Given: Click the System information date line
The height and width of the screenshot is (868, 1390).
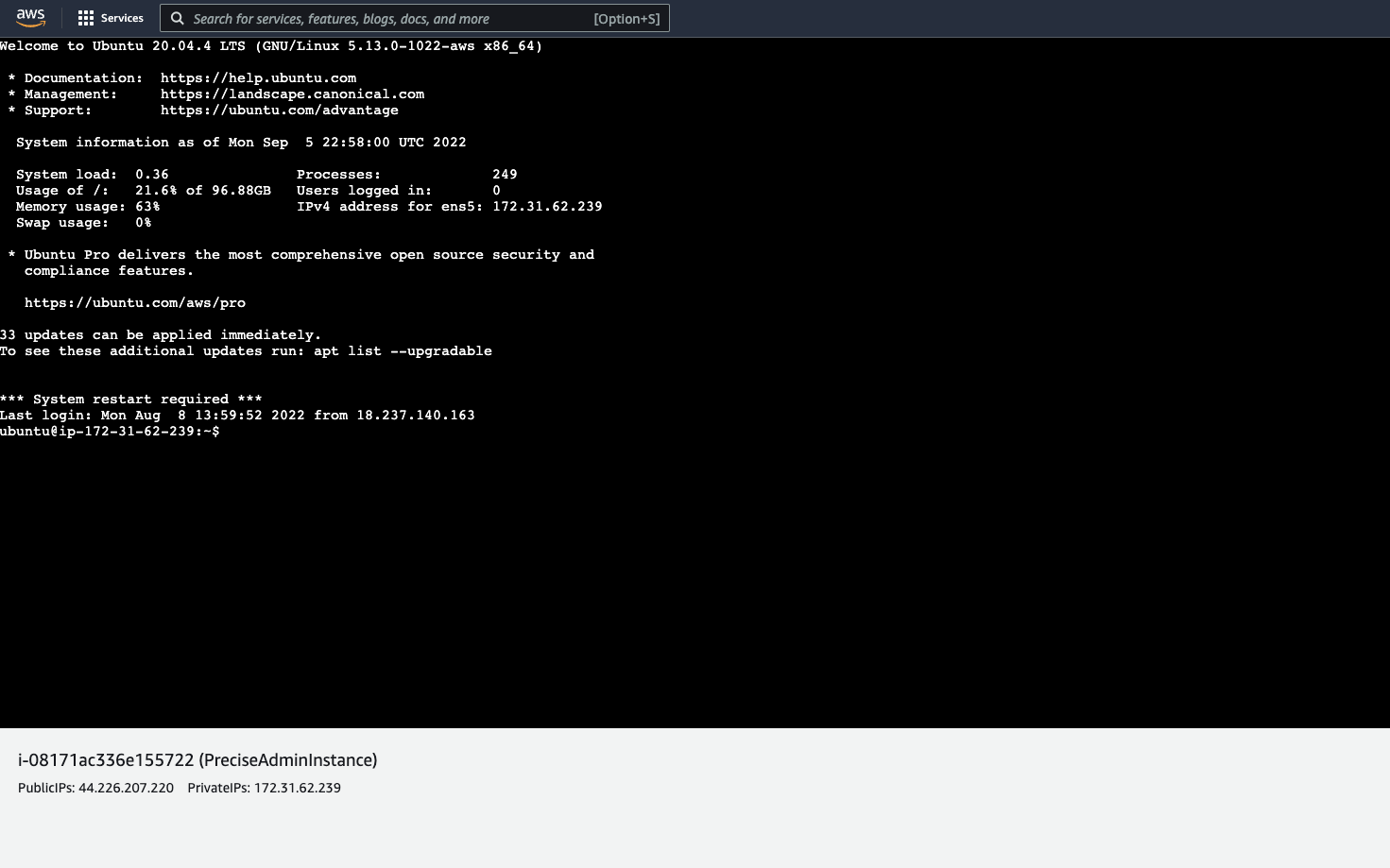Looking at the screenshot, I should (241, 143).
